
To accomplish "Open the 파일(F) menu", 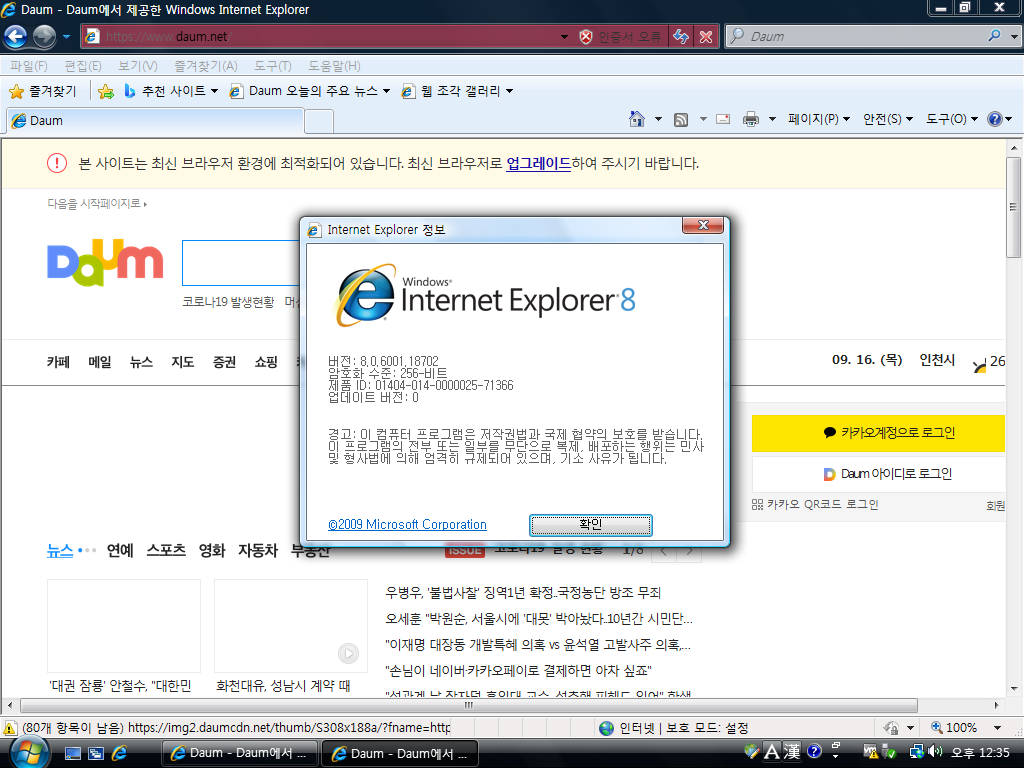I will click(29, 66).
